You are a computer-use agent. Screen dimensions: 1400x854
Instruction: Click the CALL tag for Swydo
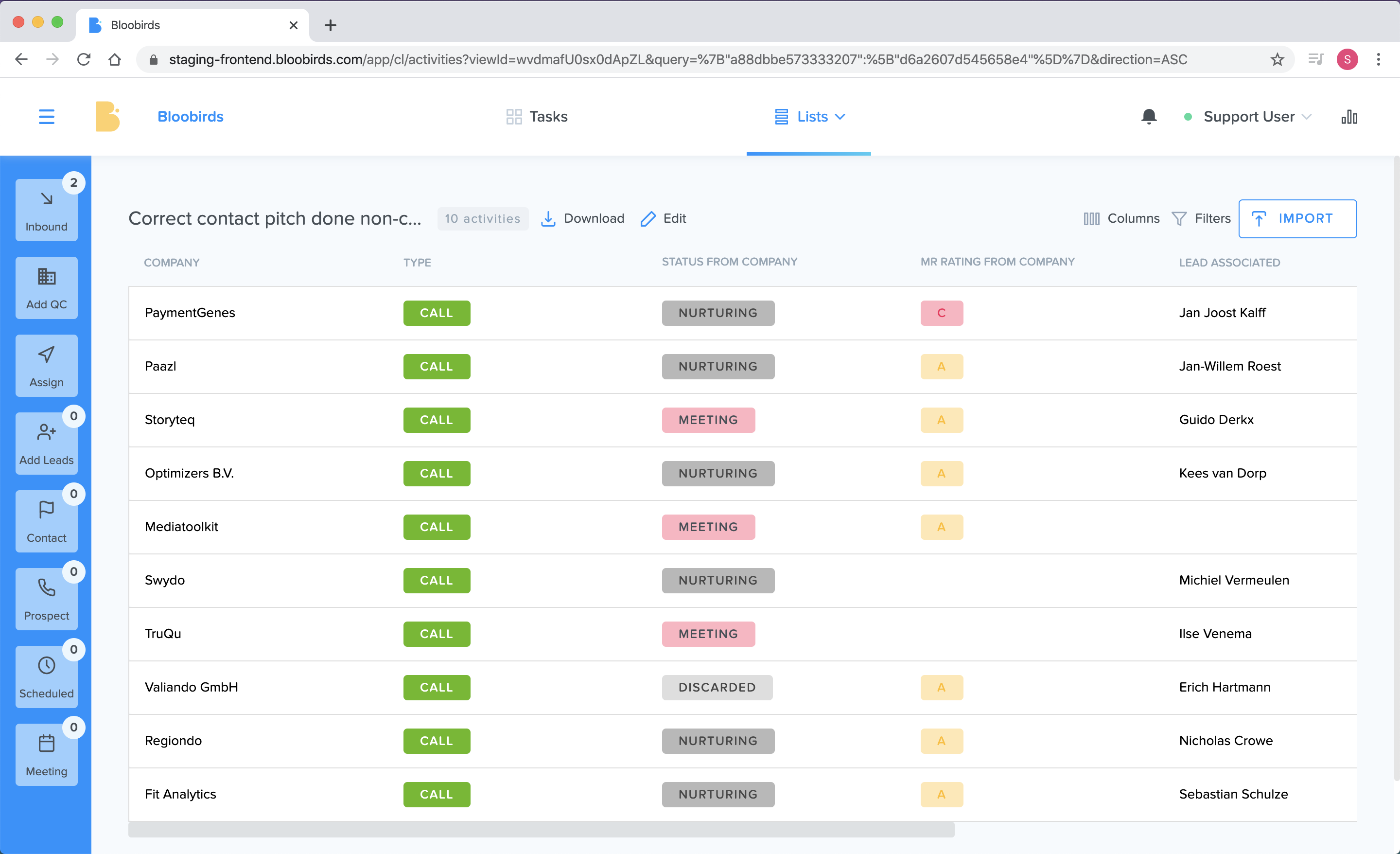[437, 580]
